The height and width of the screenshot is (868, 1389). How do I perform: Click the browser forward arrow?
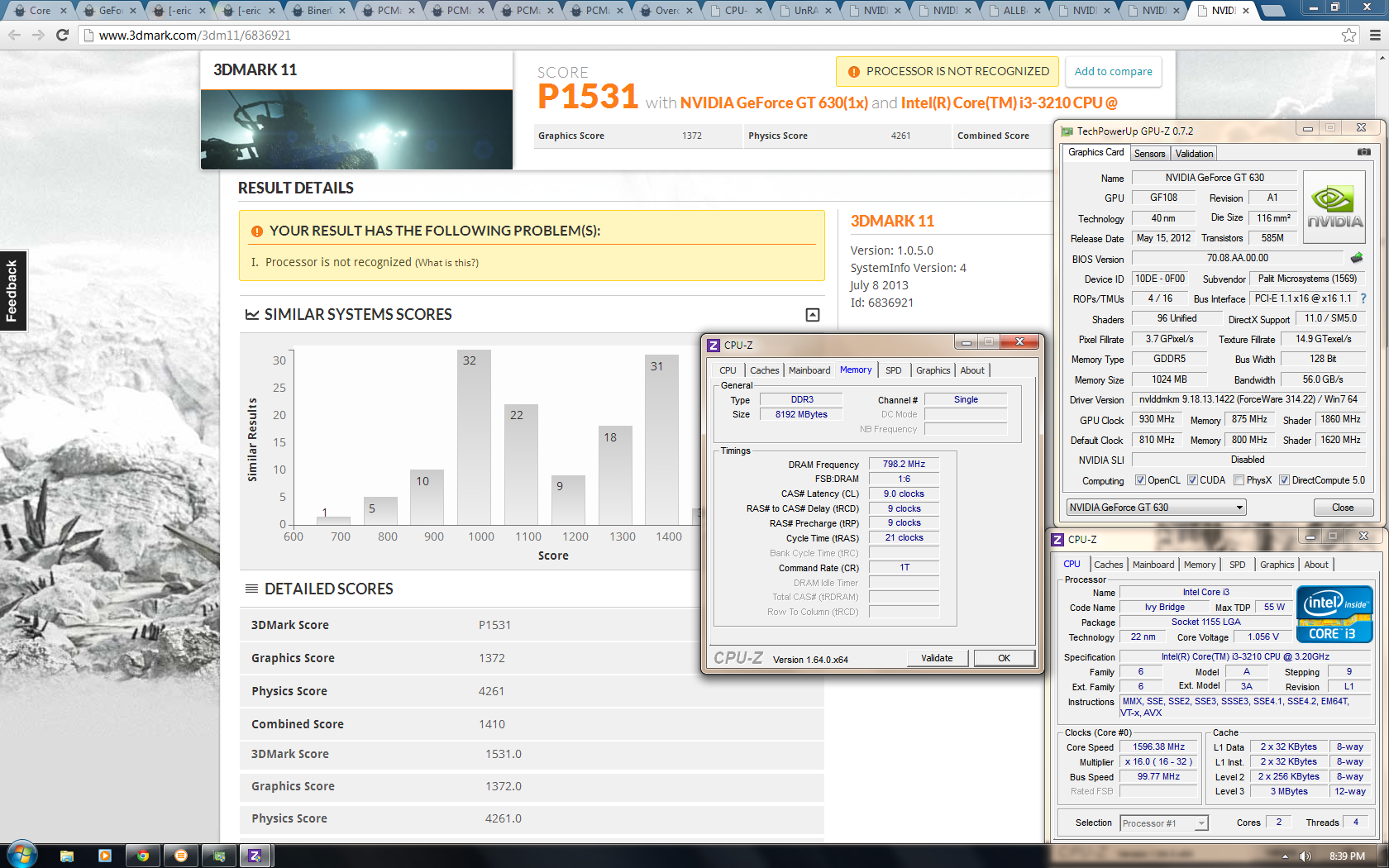(x=38, y=35)
